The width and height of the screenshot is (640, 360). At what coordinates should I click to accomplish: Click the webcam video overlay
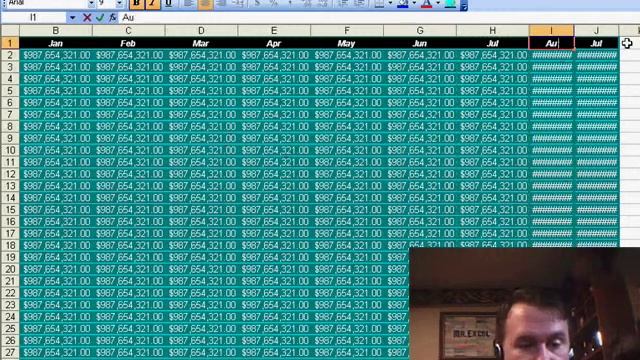click(524, 303)
